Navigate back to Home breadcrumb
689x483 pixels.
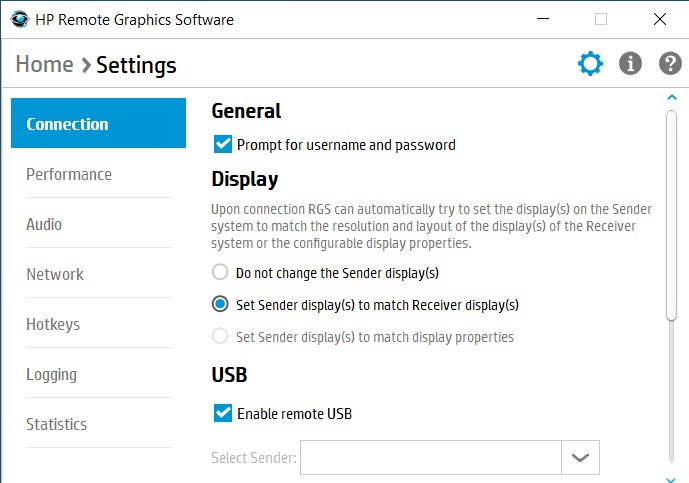[x=44, y=65]
